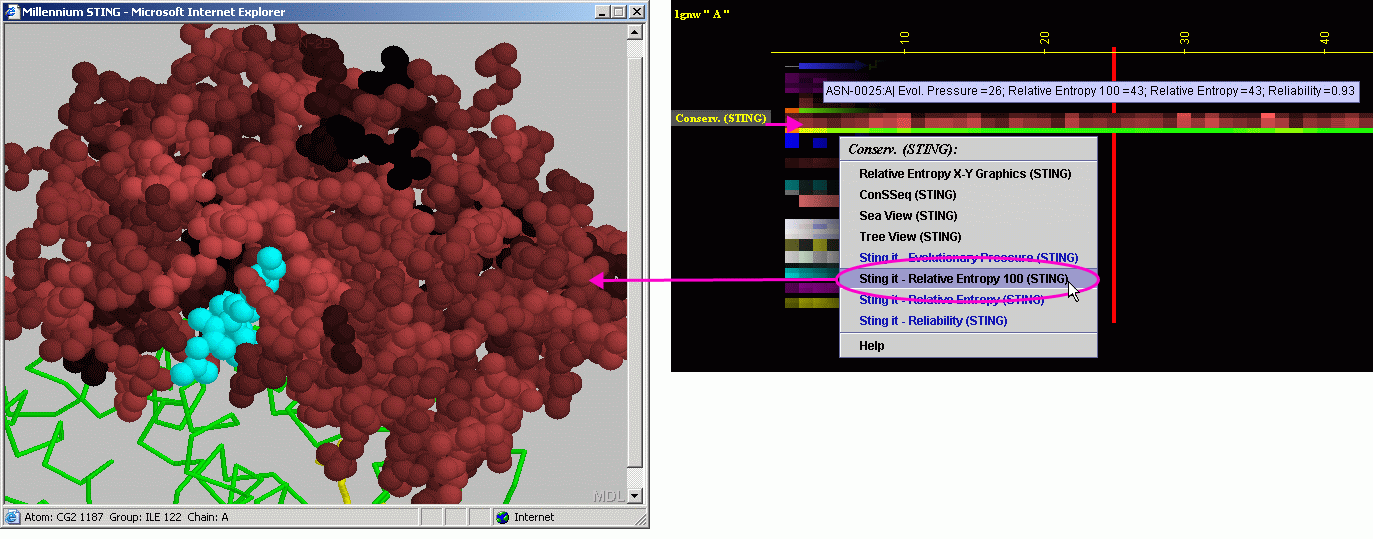Click the vertical scrollbar up arrow
1373x539 pixels.
tap(634, 31)
